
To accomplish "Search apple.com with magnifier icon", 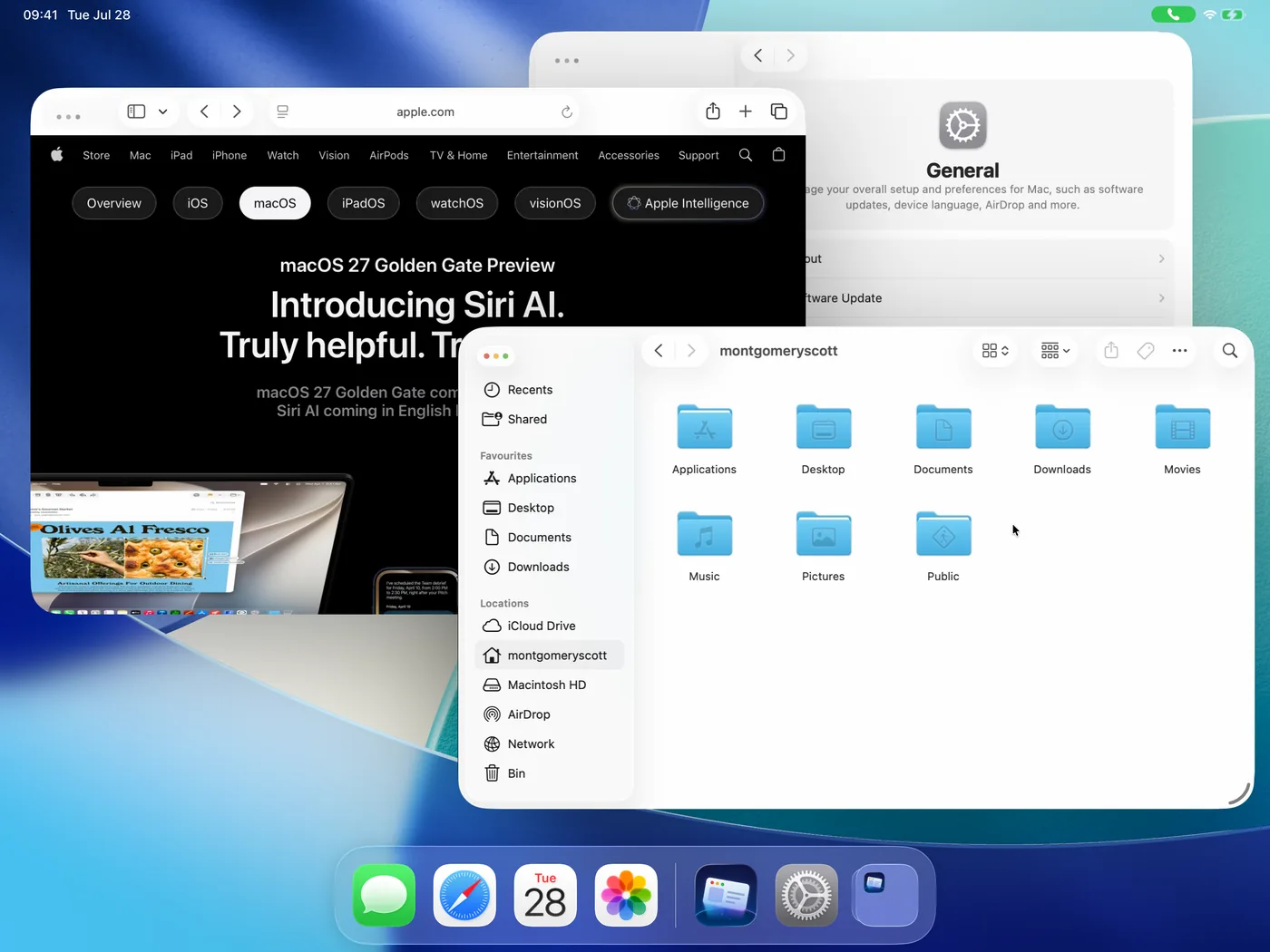I will 746,155.
